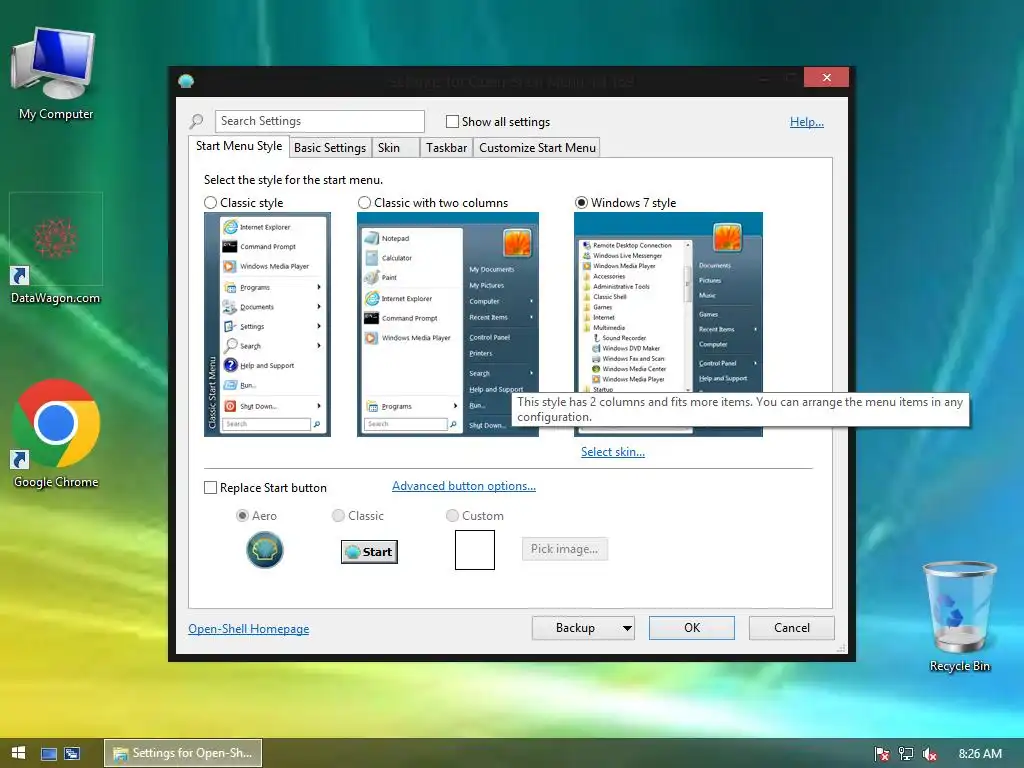The width and height of the screenshot is (1024, 768).
Task: Open the Taskbar tab
Action: point(447,148)
